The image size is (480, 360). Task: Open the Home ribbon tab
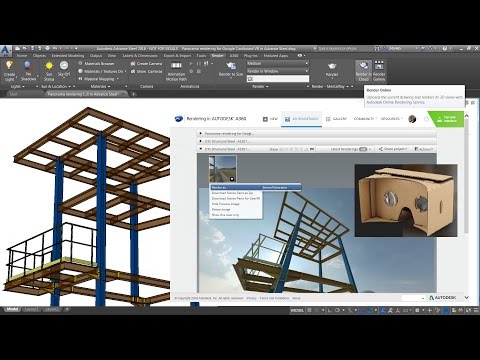click(x=22, y=56)
